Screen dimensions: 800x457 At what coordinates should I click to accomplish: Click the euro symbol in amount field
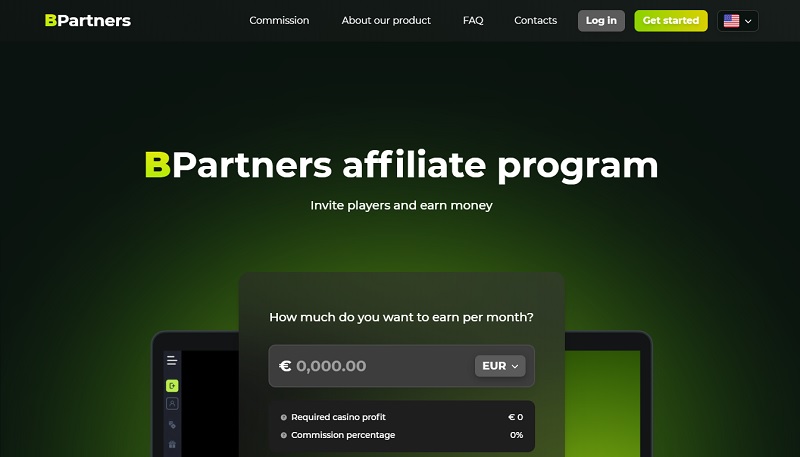point(285,366)
